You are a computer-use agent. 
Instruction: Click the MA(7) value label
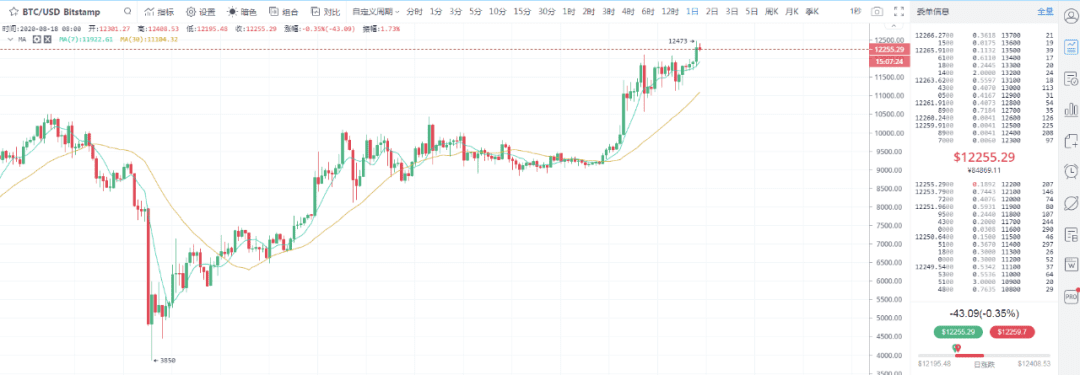[x=86, y=39]
